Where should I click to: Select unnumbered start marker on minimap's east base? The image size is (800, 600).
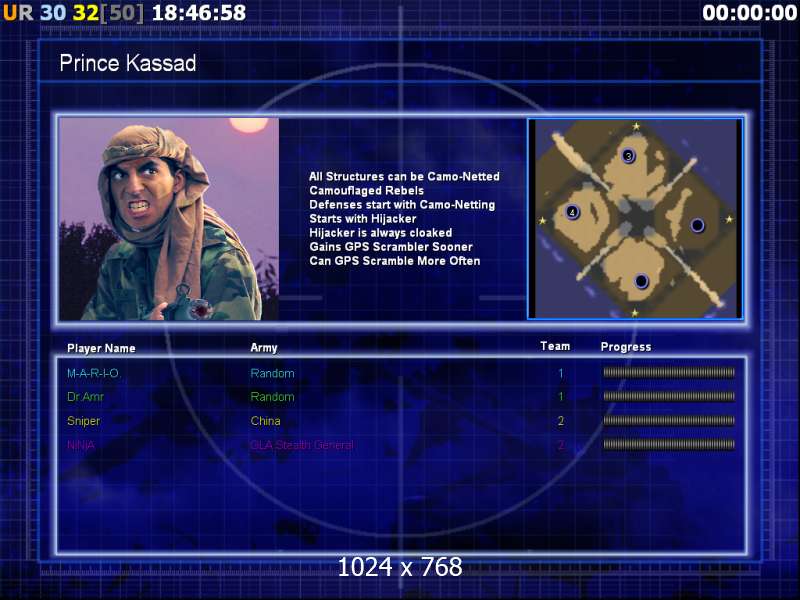[697, 225]
